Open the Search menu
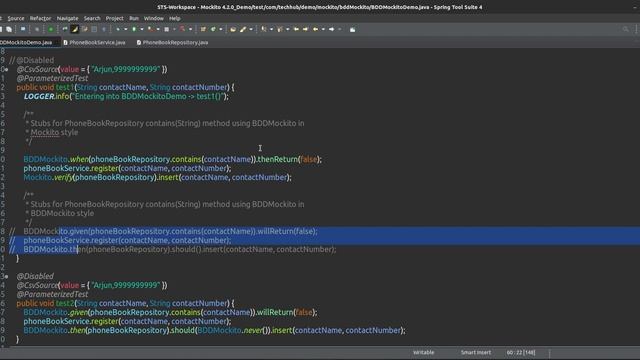Image resolution: width=640 pixels, height=360 pixels. pos(92,18)
